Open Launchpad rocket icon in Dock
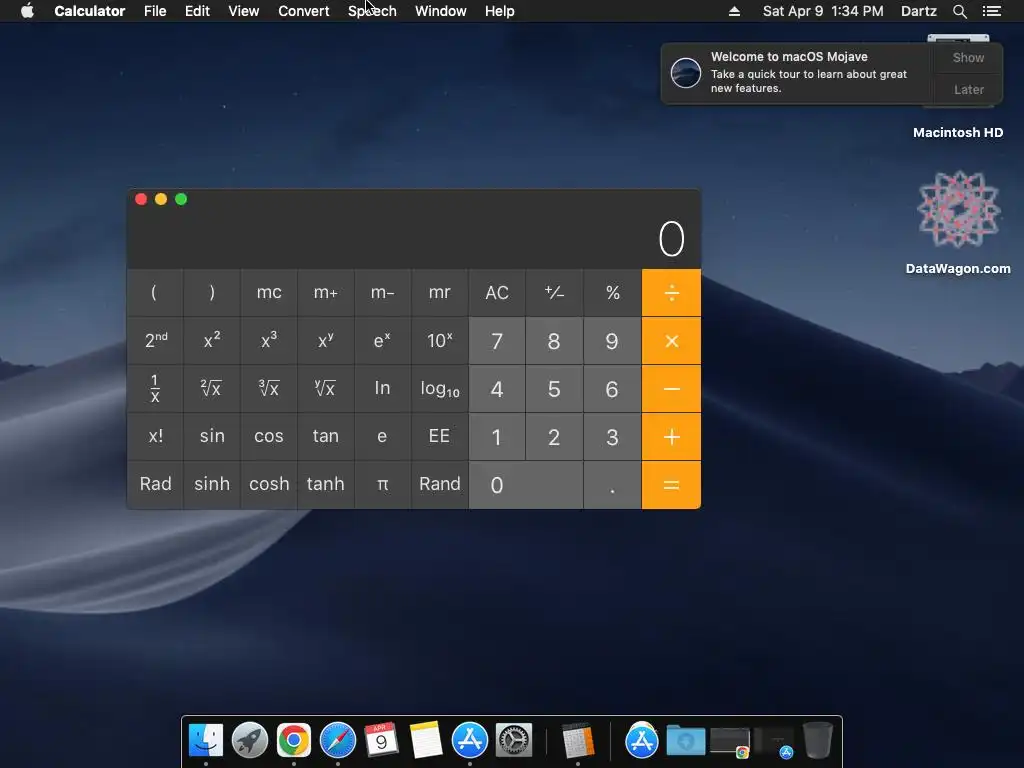Viewport: 1024px width, 768px height. click(249, 740)
